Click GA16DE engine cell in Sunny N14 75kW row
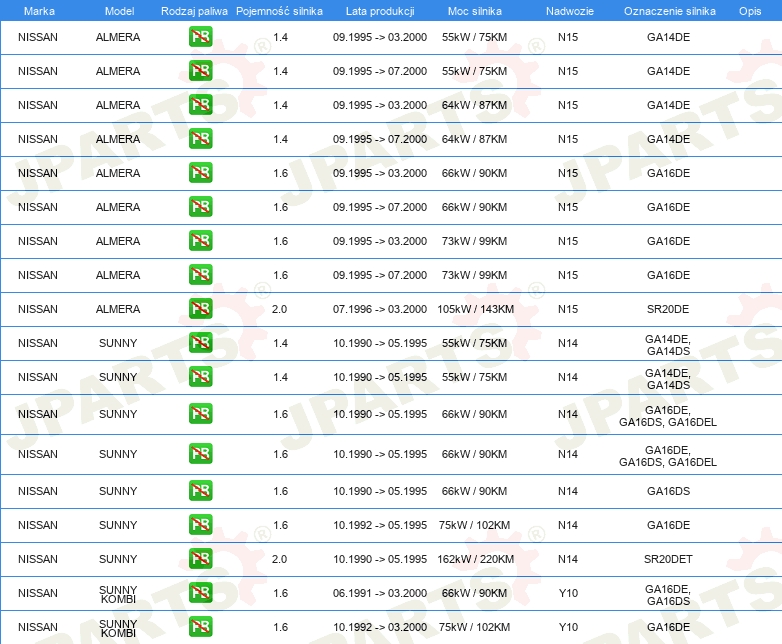This screenshot has height=644, width=782. coord(668,525)
